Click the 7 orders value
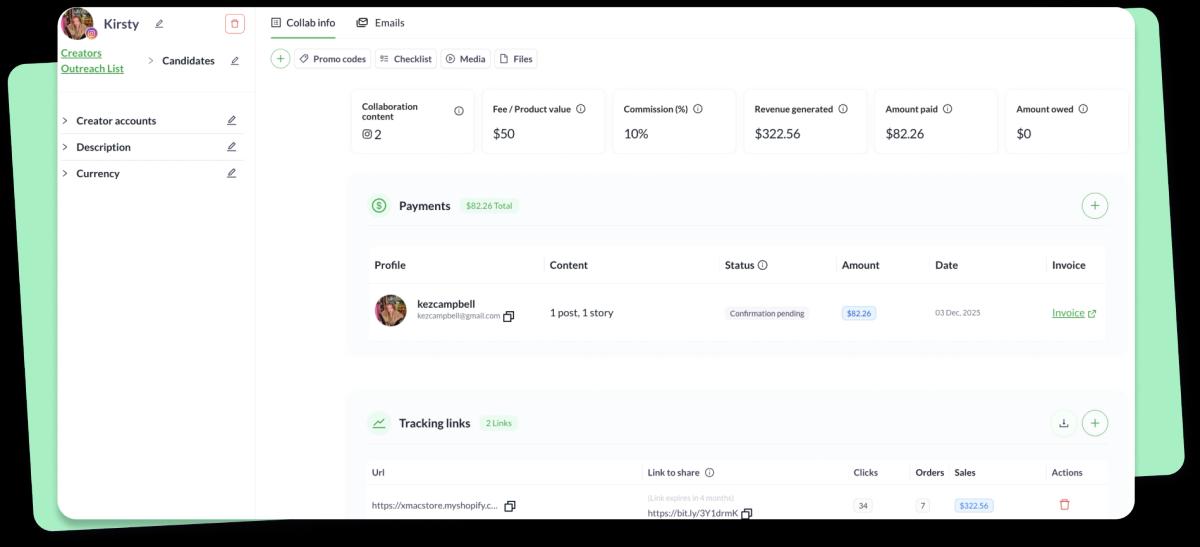The height and width of the screenshot is (547, 1200). (922, 506)
